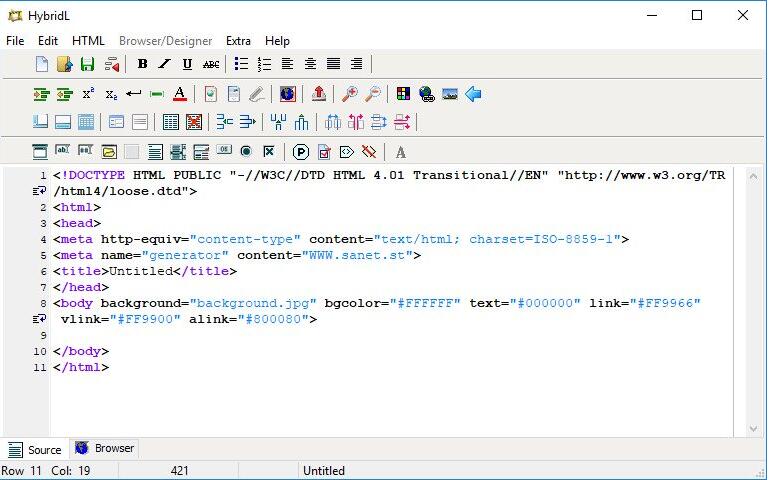Insert code tag <> icon
772x480 pixels.
click(347, 152)
